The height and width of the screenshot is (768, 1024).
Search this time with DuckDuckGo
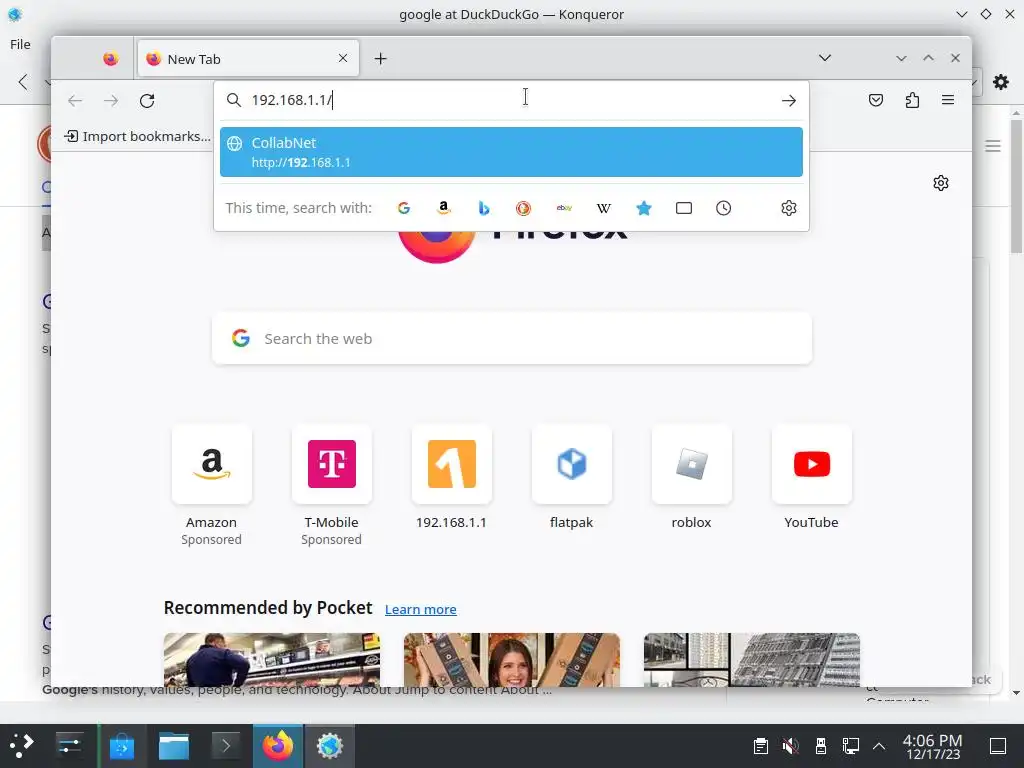pyautogui.click(x=523, y=208)
